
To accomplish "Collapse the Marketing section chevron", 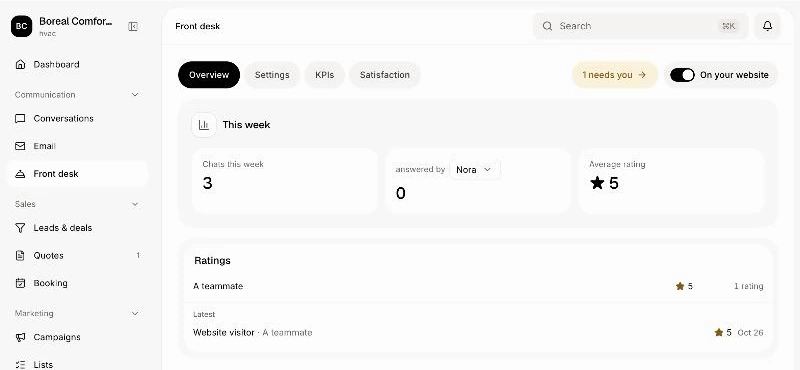I will (x=135, y=313).
